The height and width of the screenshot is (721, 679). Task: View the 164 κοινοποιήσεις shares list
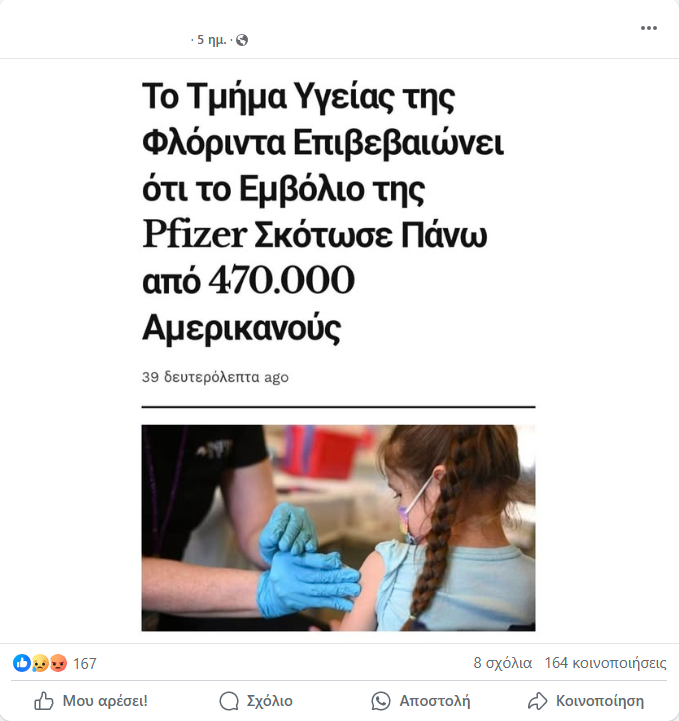tap(605, 663)
